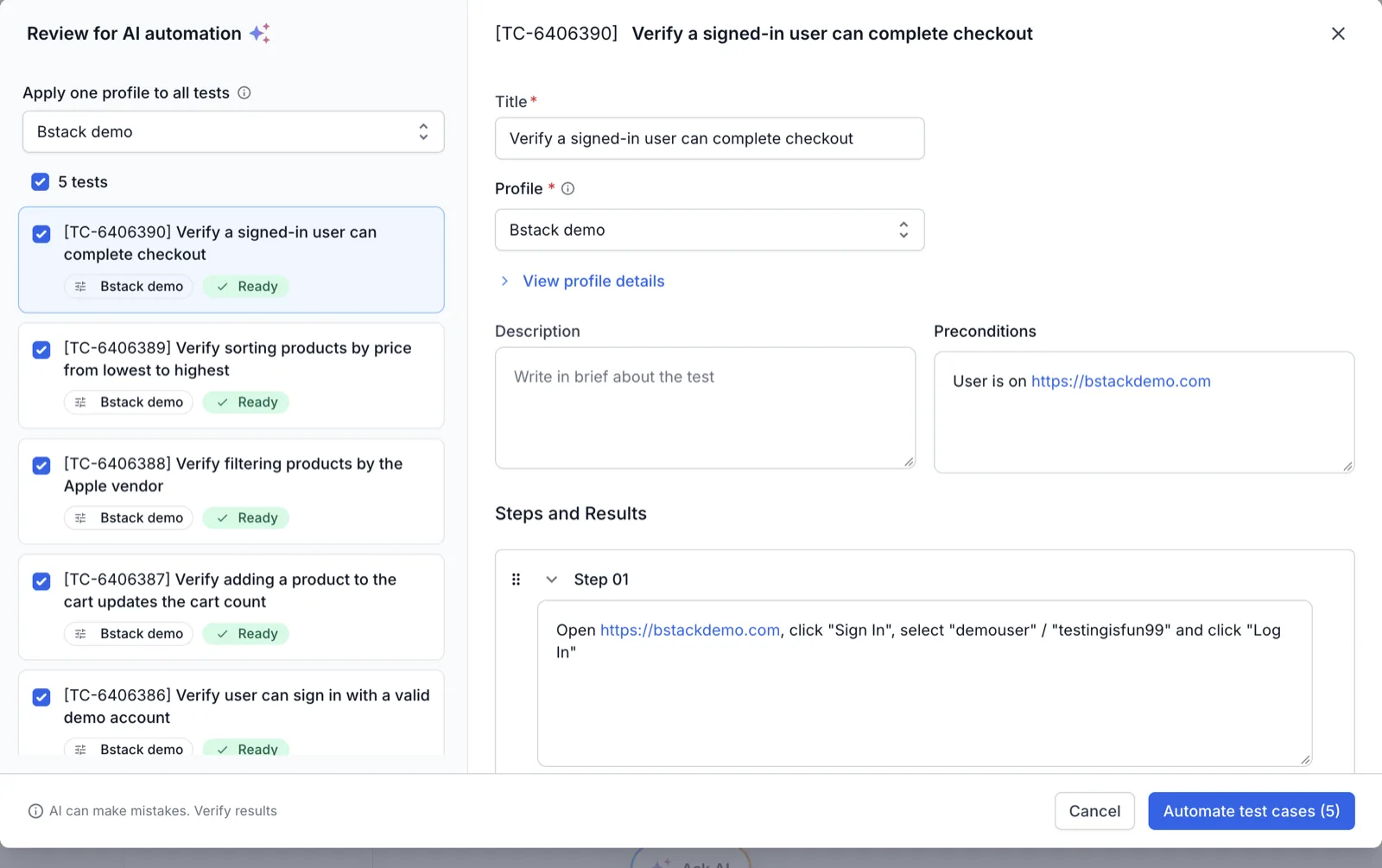Expand View profile details
The height and width of the screenshot is (868, 1382).
pyautogui.click(x=582, y=282)
